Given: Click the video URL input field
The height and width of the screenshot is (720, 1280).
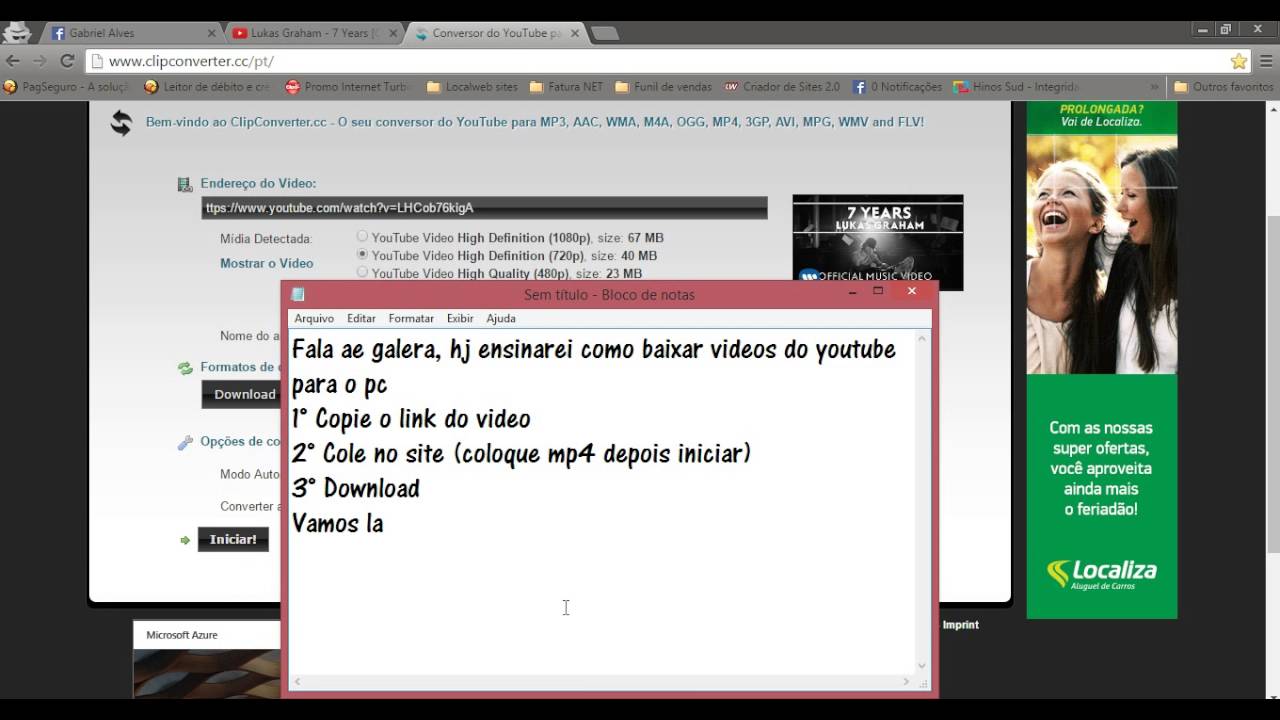Looking at the screenshot, I should point(485,208).
